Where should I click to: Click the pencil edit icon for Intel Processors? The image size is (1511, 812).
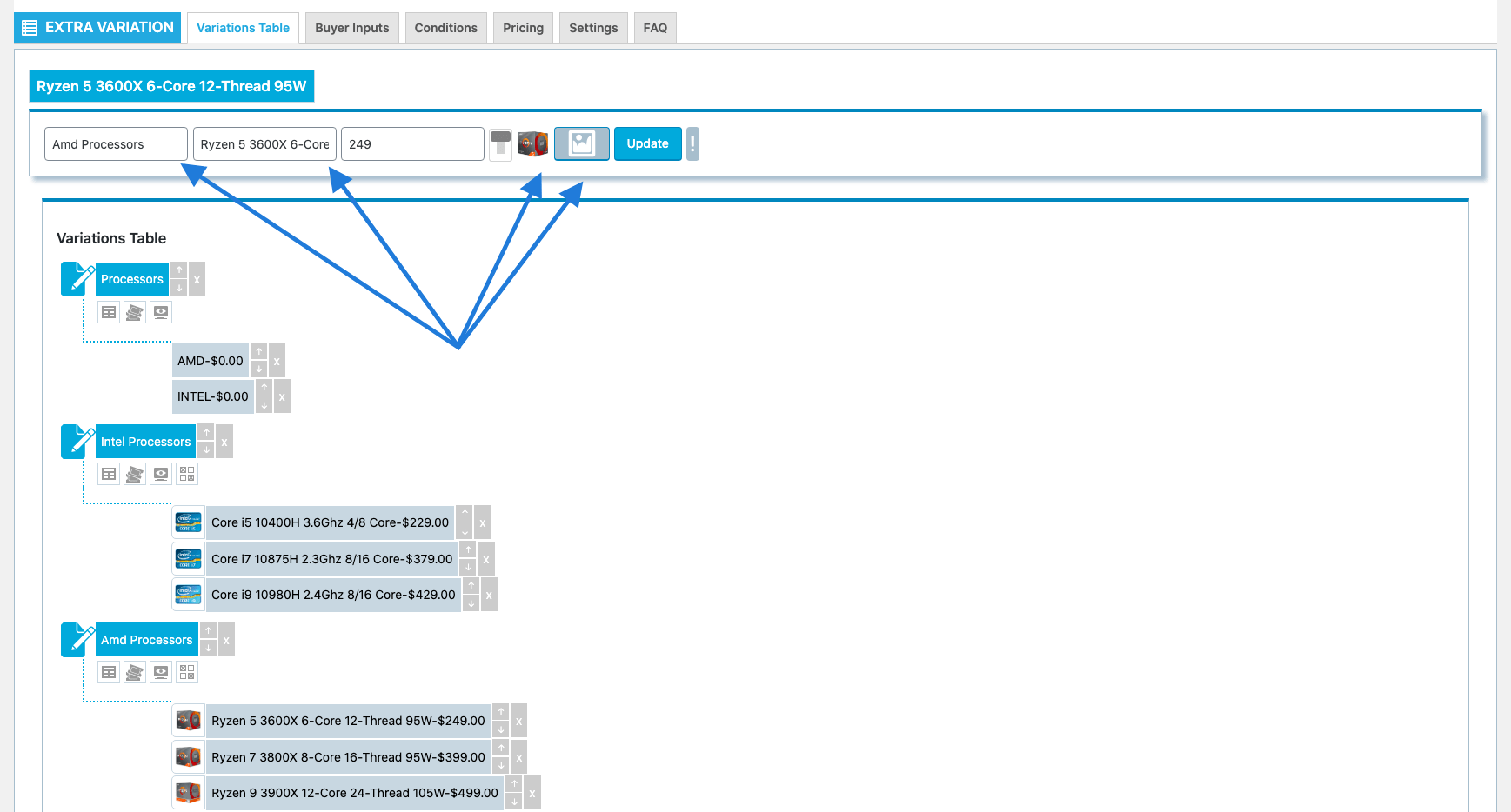tap(78, 442)
